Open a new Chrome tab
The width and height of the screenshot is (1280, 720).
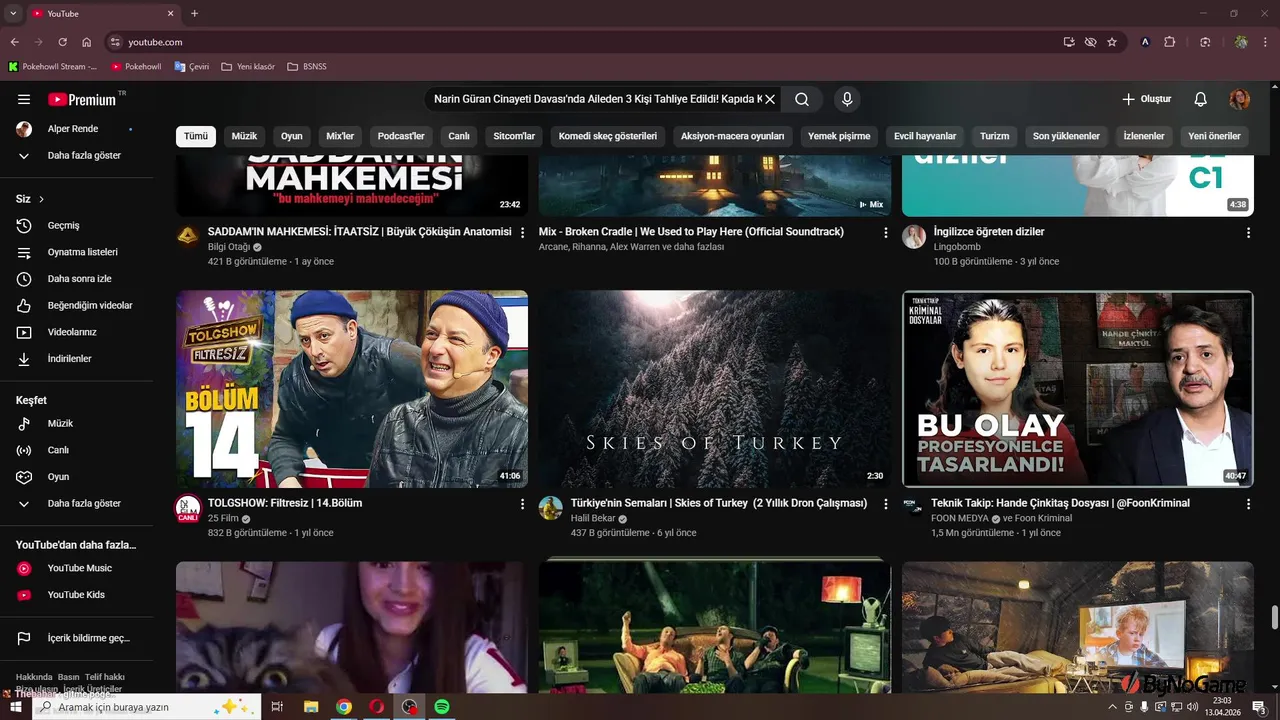194,13
